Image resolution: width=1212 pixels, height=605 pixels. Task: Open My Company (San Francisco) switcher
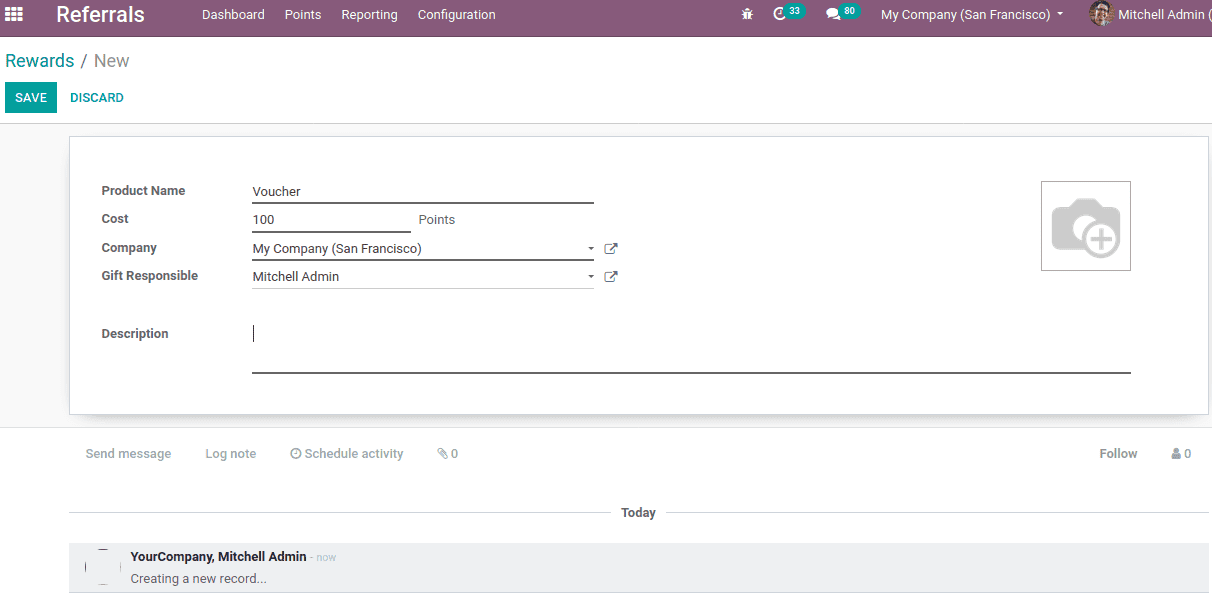coord(972,15)
